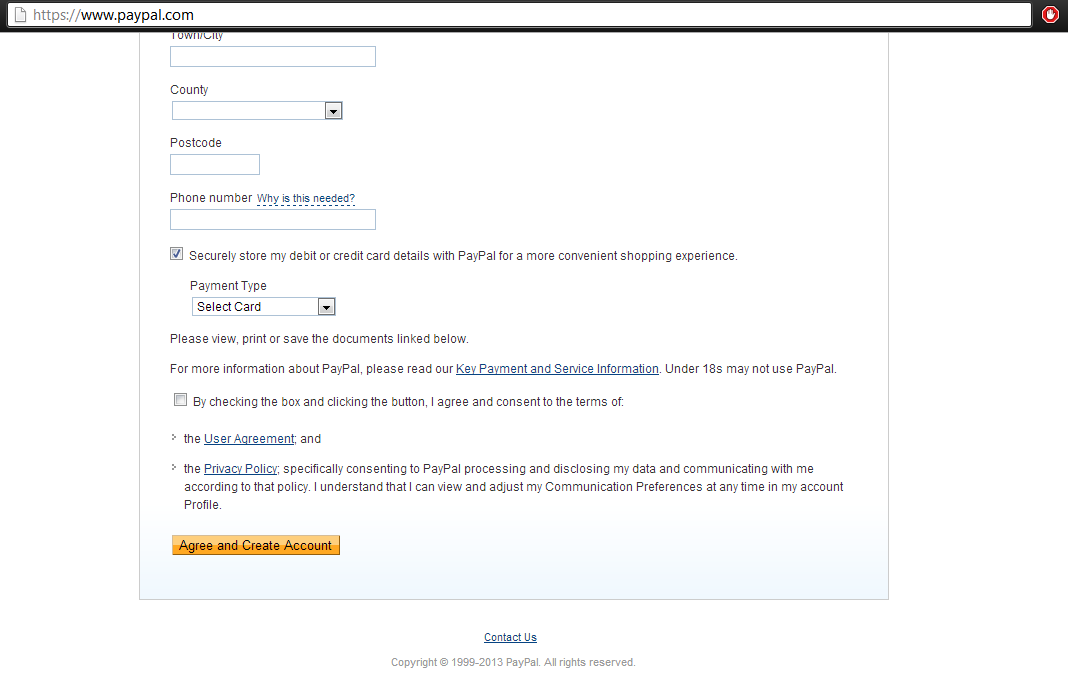
Task: Open the County dropdown
Action: (x=257, y=110)
